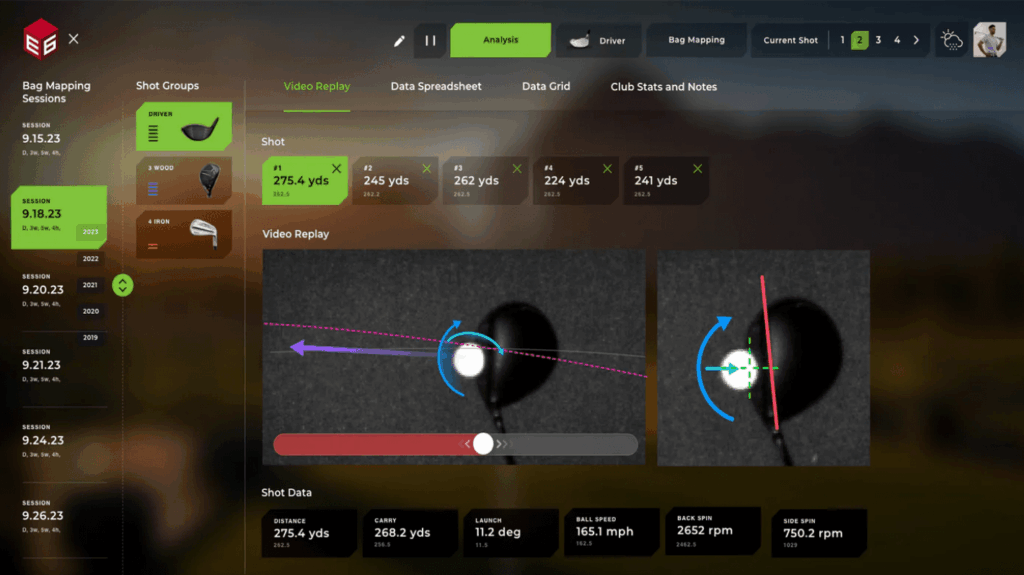The image size is (1024, 575).
Task: Remove shot #3 (262 yds)
Action: pos(518,169)
